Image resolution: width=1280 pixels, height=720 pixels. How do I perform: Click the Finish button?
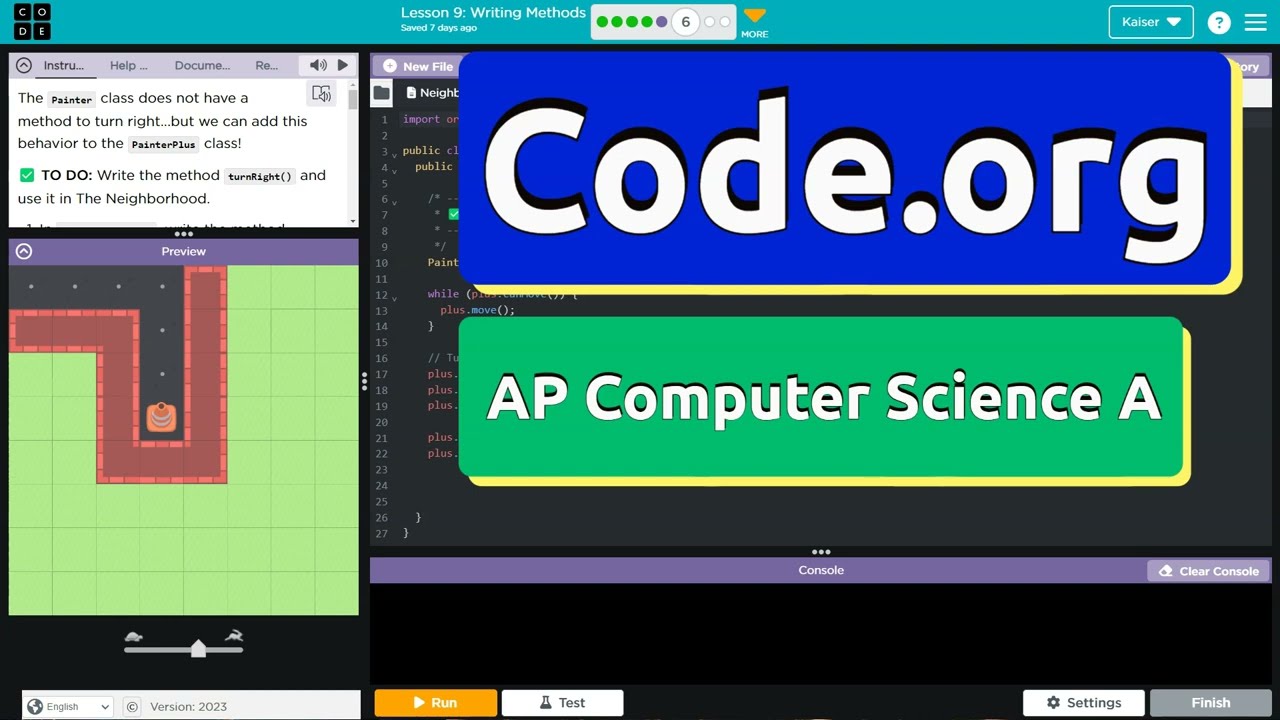click(1210, 702)
